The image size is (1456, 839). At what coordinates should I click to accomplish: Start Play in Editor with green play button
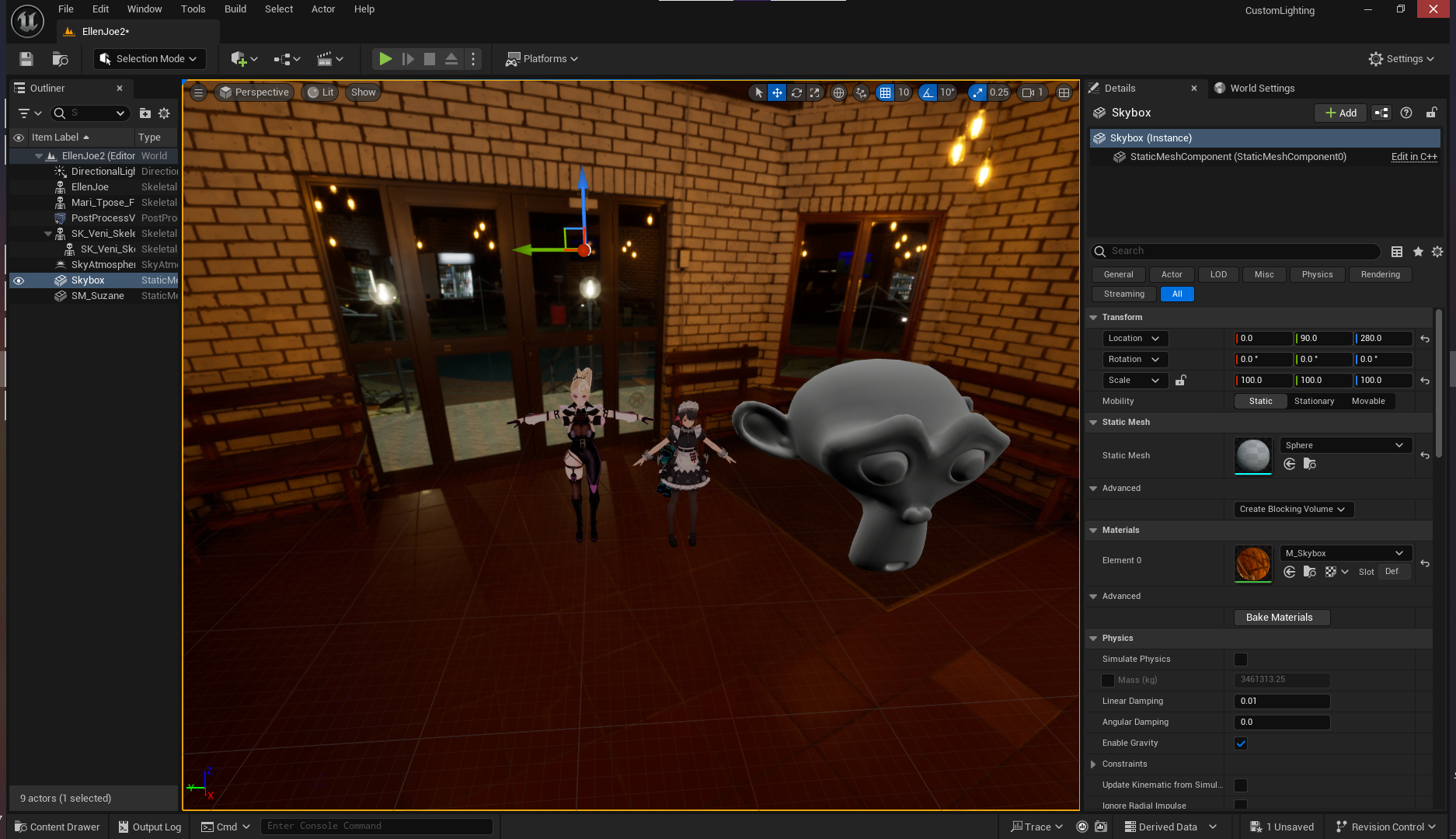[x=385, y=59]
